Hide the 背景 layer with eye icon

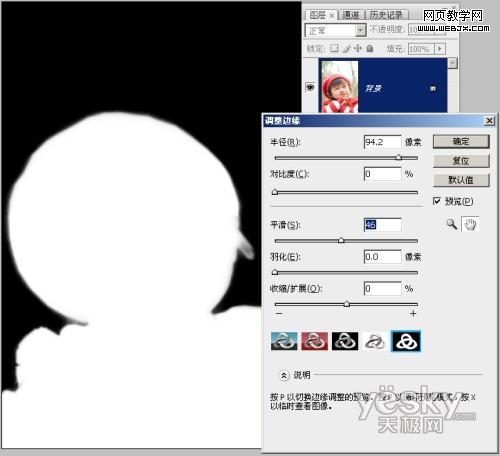tap(310, 87)
